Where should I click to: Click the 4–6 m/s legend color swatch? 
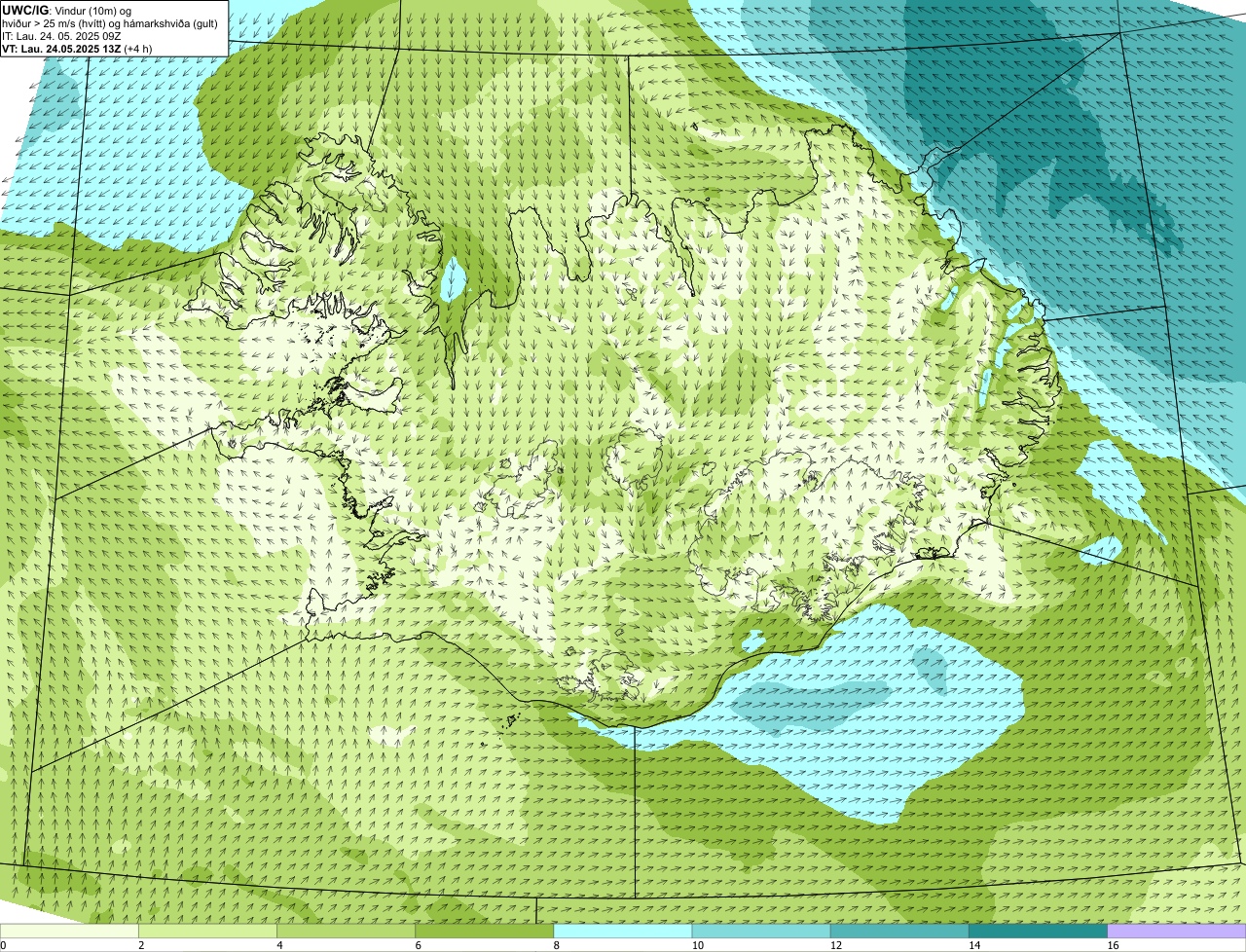click(x=346, y=931)
